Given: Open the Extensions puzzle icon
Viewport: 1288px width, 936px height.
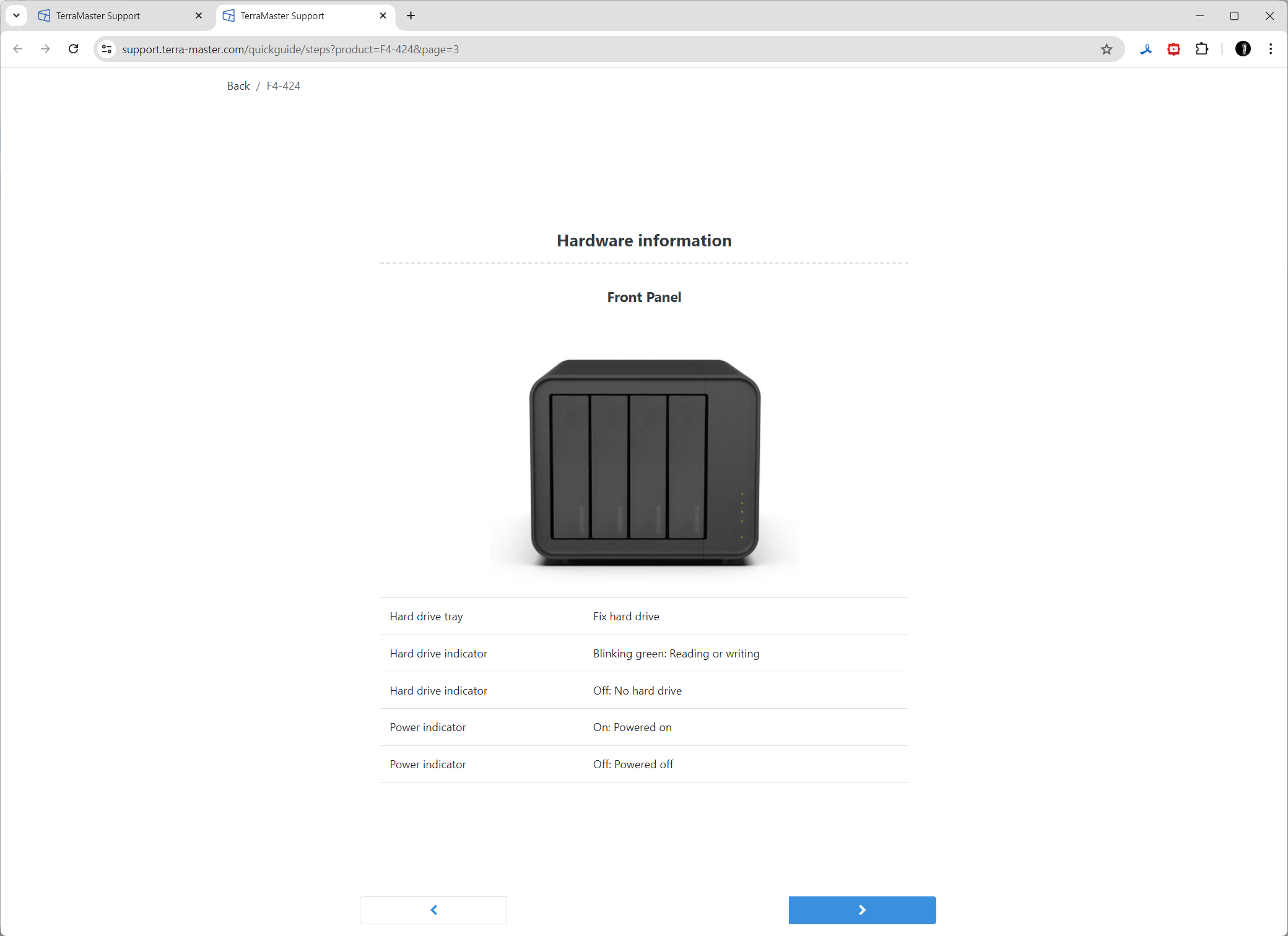Looking at the screenshot, I should [x=1201, y=49].
